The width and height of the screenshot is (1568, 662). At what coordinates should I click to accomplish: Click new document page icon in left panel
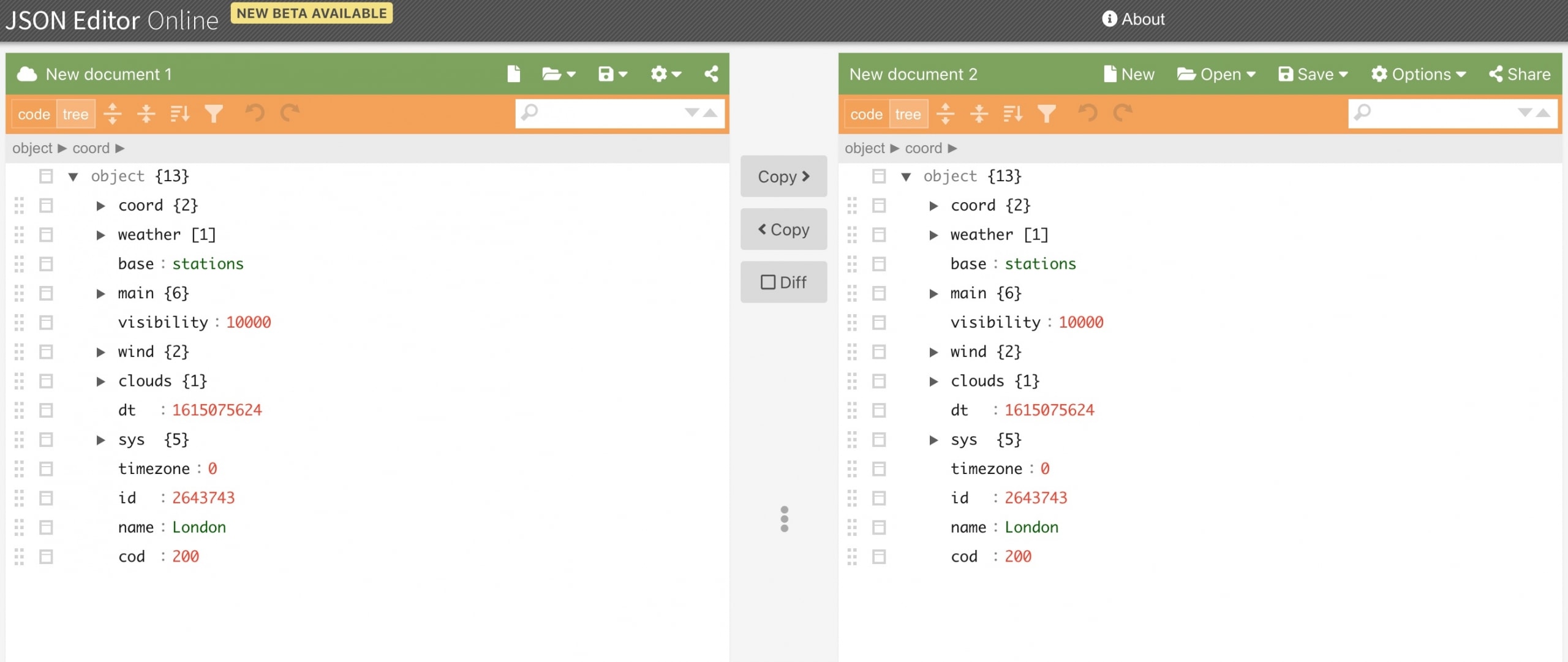click(x=513, y=74)
